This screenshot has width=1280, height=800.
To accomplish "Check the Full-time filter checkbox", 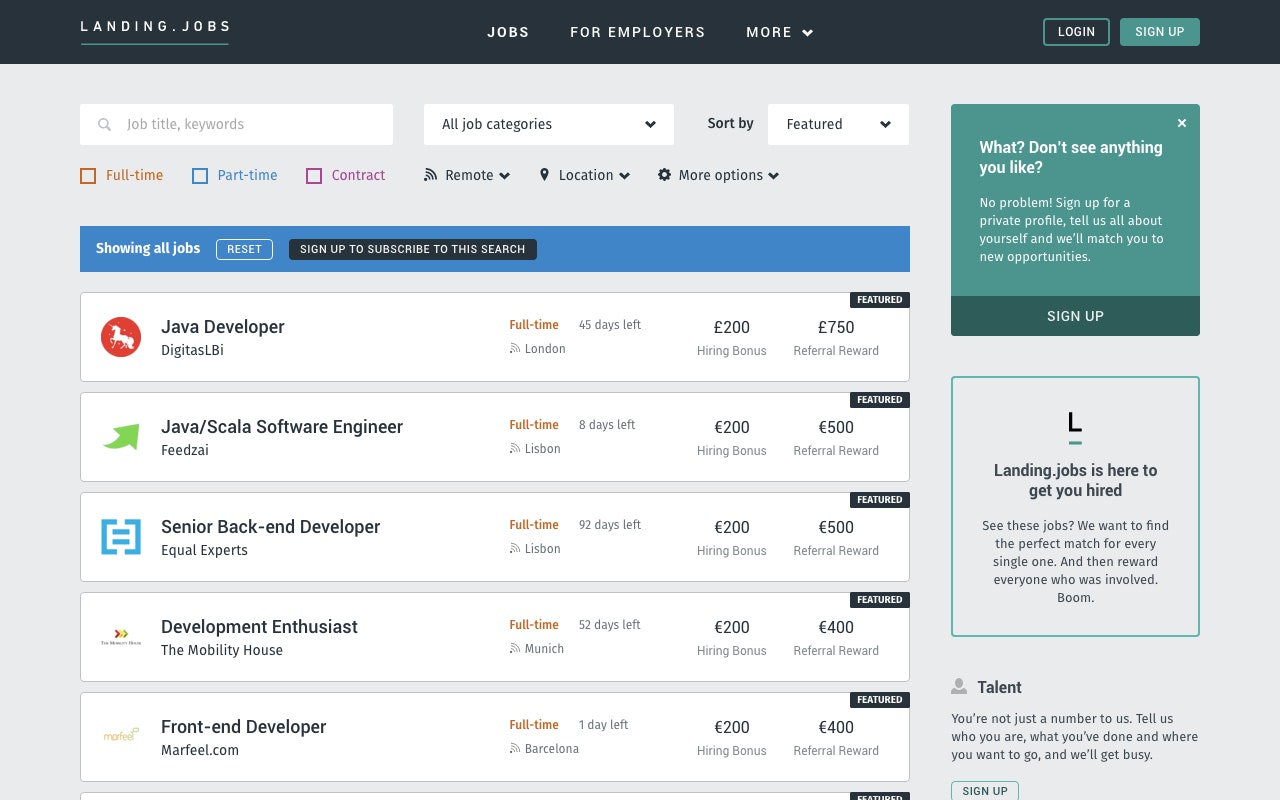I will (x=88, y=176).
